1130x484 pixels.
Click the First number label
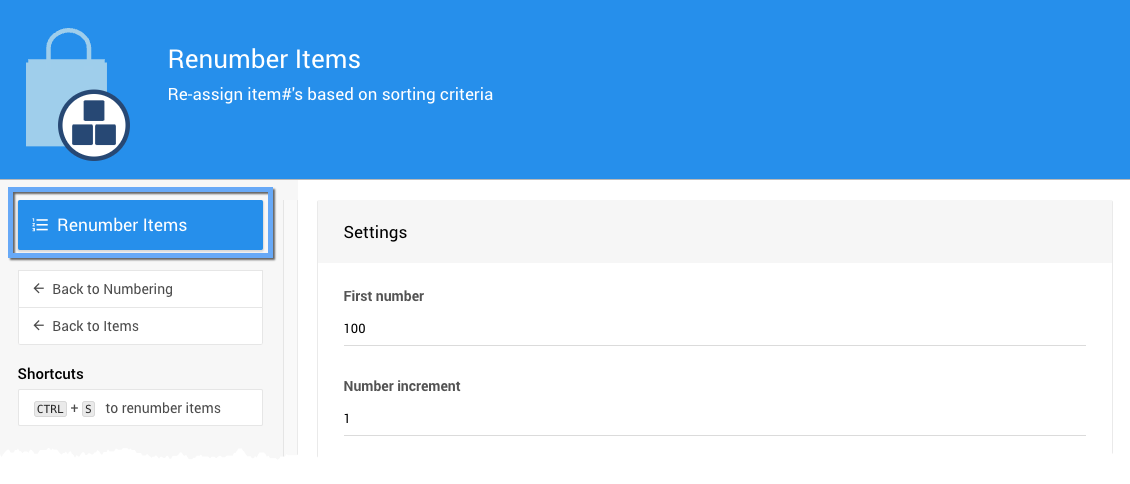tap(384, 296)
